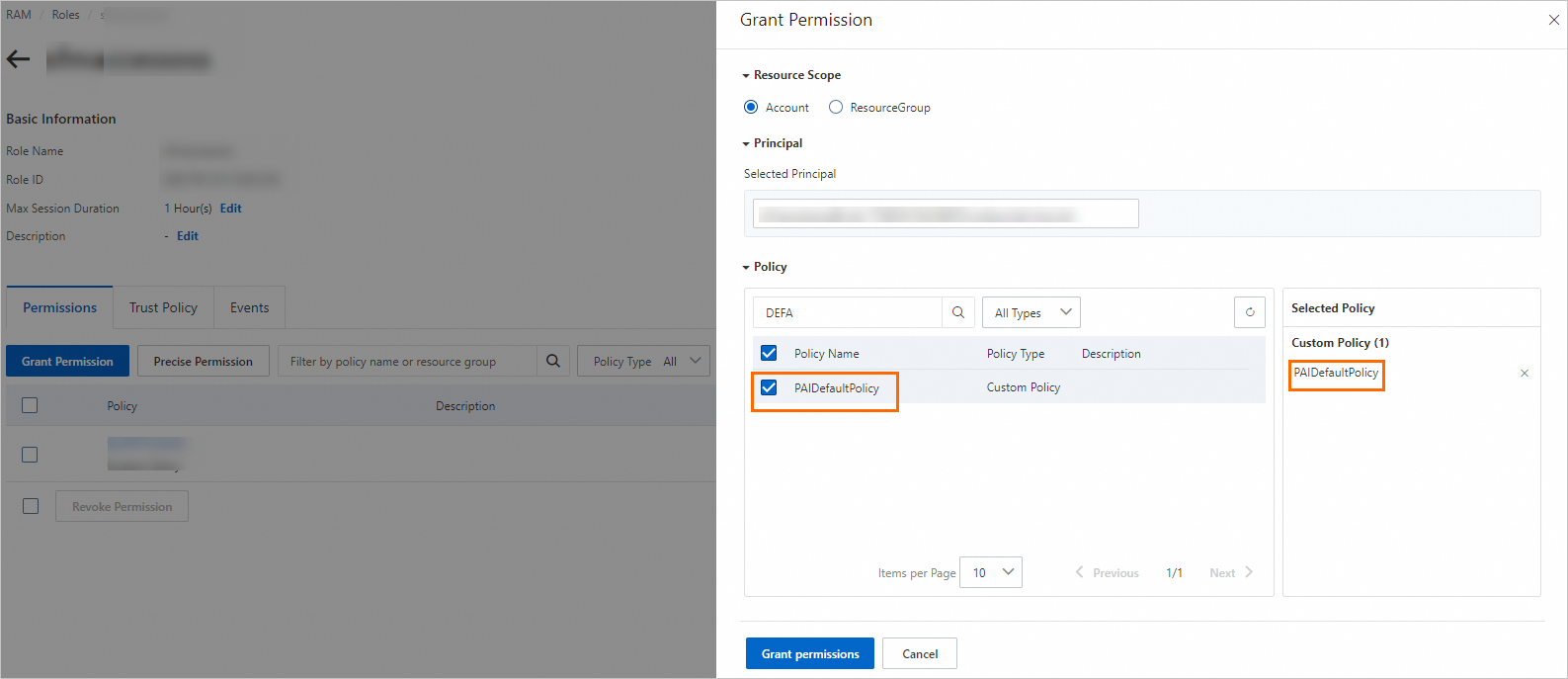Click the Precise Permission button
Viewport: 1568px width, 679px height.
[204, 361]
